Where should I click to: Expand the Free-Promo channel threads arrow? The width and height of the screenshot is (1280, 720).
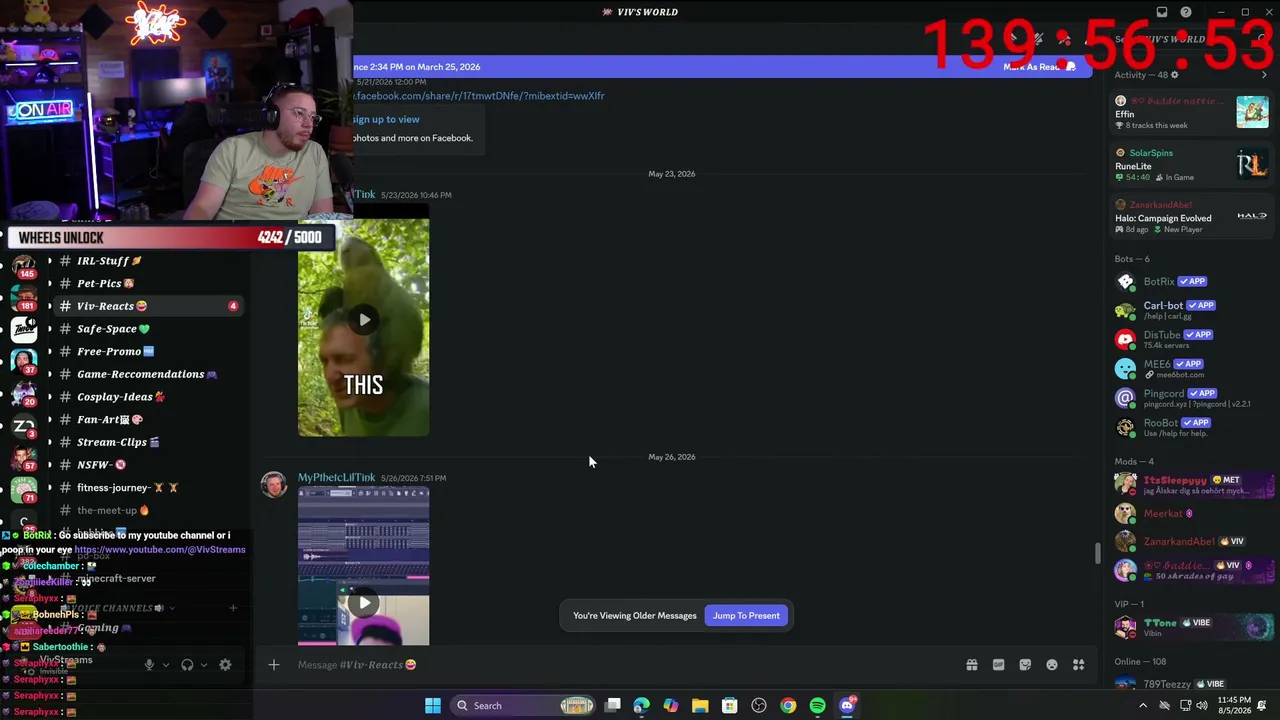50,352
